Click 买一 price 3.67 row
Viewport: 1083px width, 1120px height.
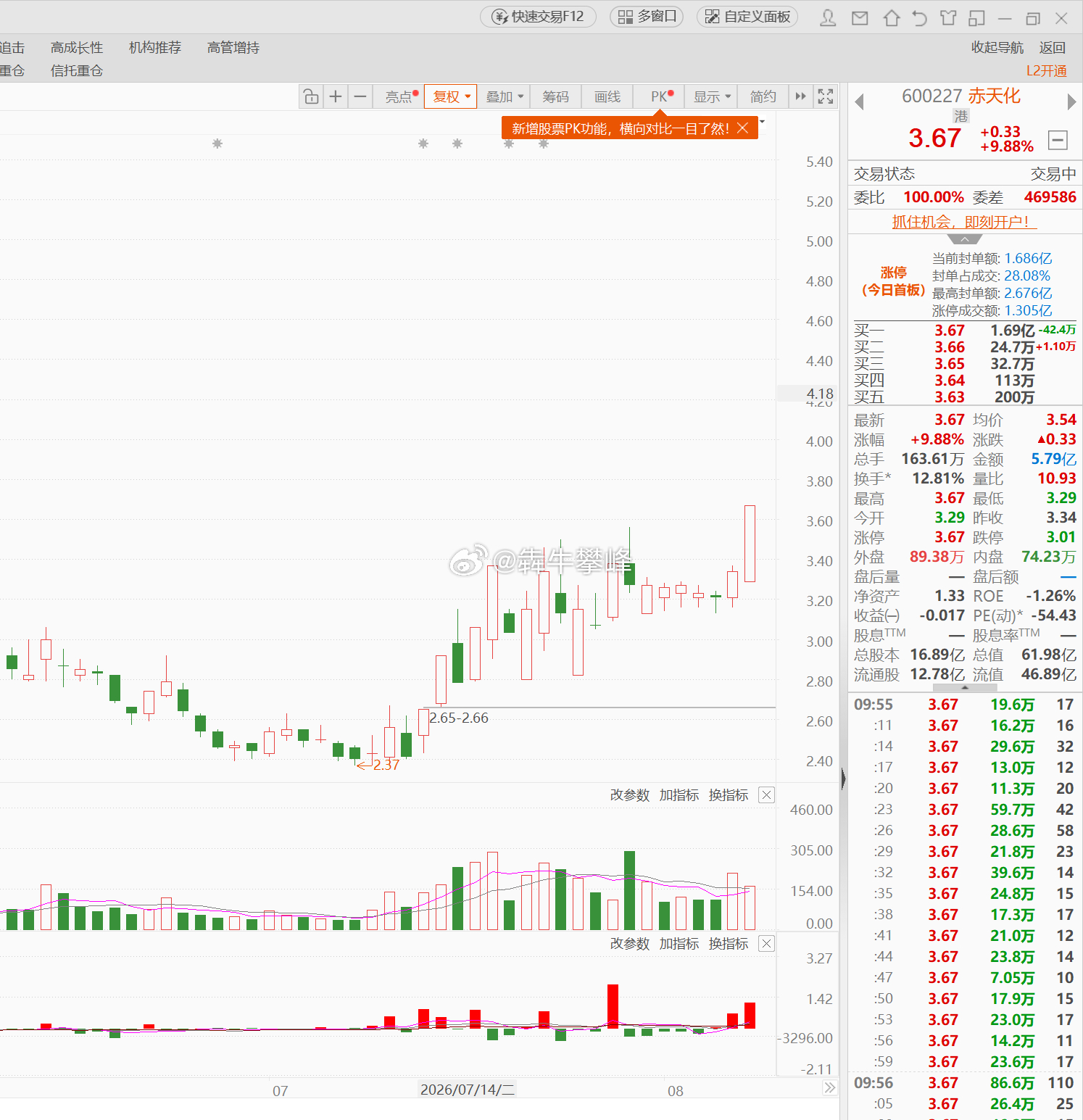(964, 331)
